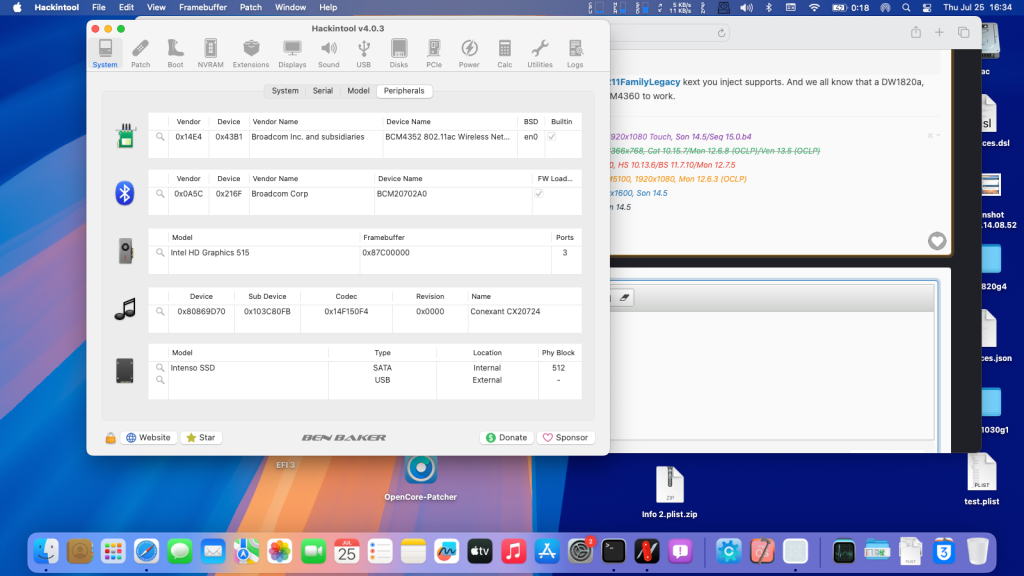Search details for the Intenso SSD row
Screen dimensions: 1024x576
[157, 367]
